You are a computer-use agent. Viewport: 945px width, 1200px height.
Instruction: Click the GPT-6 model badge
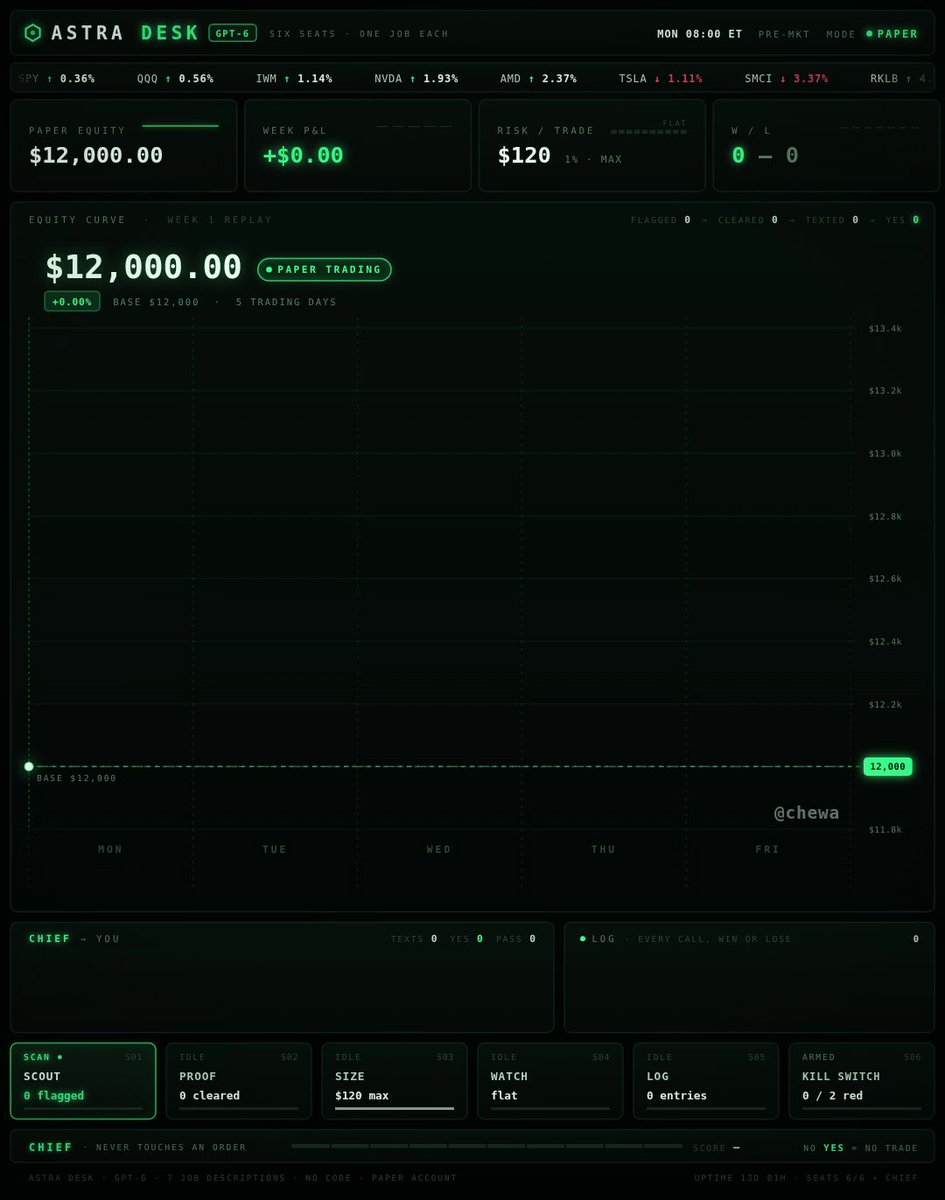(233, 33)
